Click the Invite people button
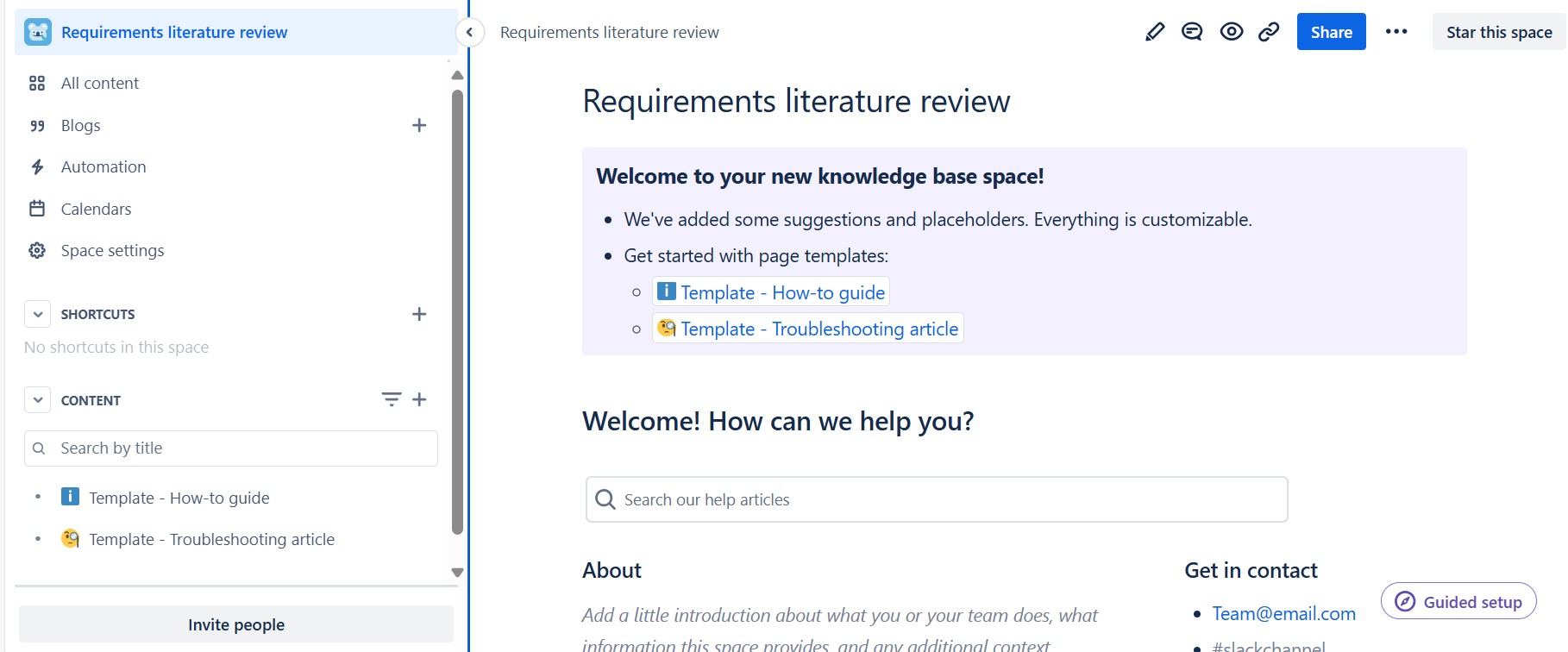The width and height of the screenshot is (1568, 652). point(236,624)
